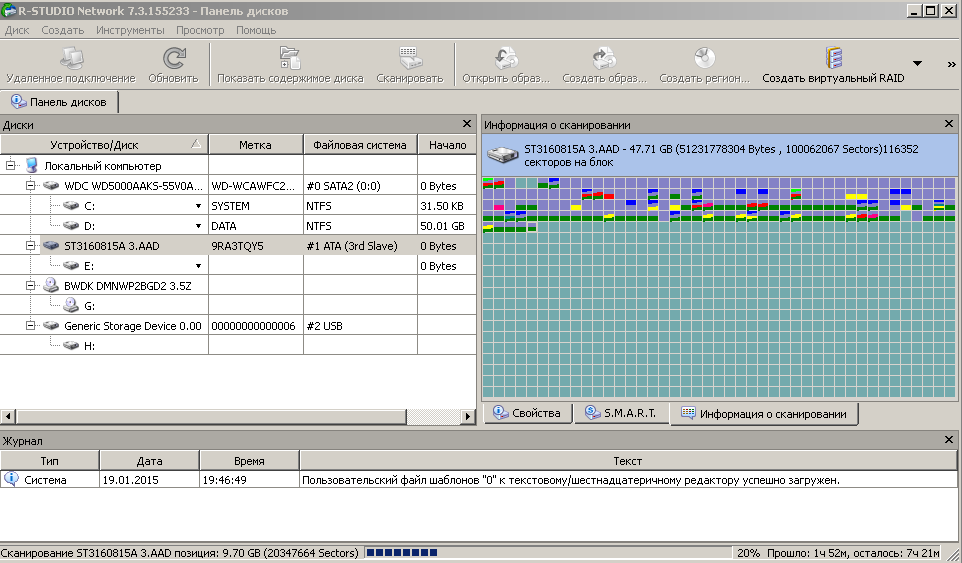Click the ST3160815A hard drive icon

51,245
